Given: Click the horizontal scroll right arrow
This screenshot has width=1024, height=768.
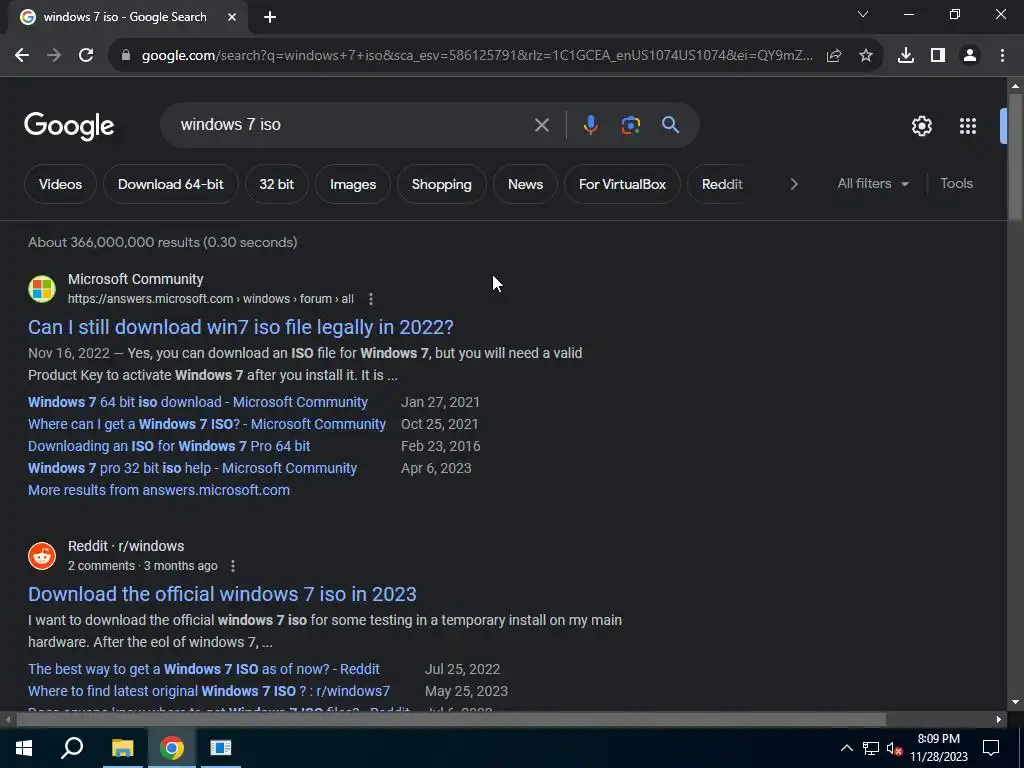Looking at the screenshot, I should pyautogui.click(x=999, y=720).
